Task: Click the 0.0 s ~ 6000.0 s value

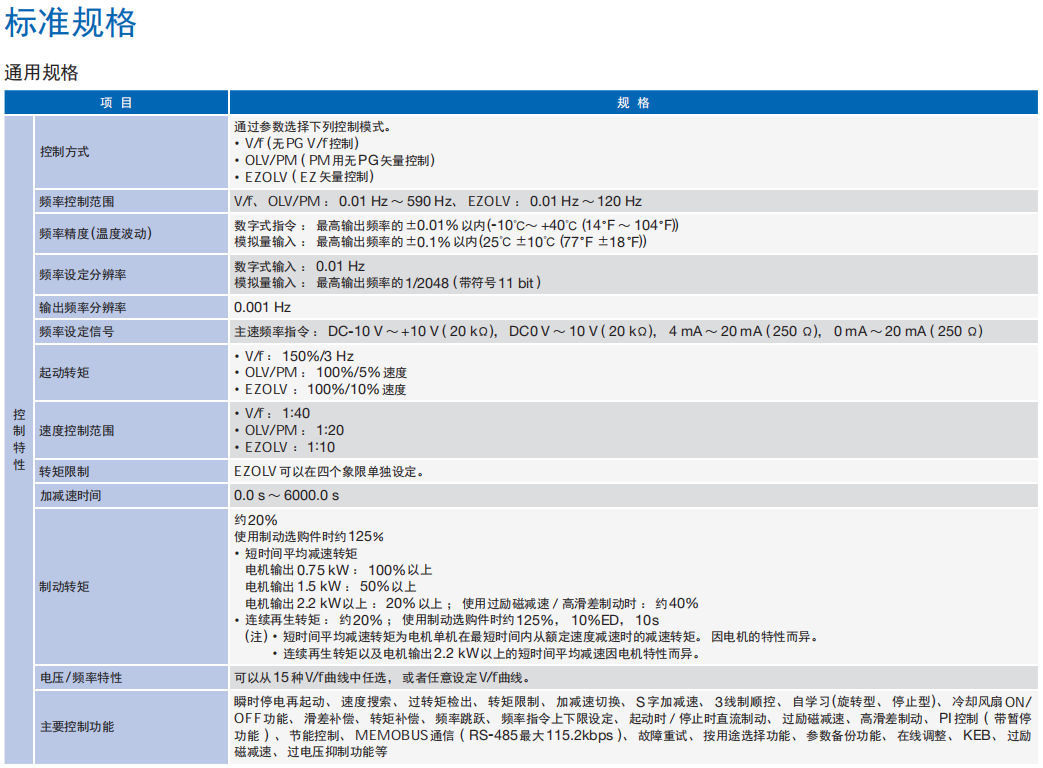Action: point(287,495)
